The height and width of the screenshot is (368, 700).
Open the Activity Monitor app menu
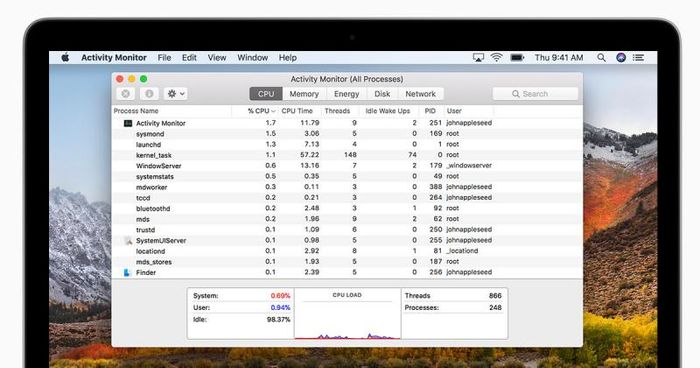pos(114,58)
